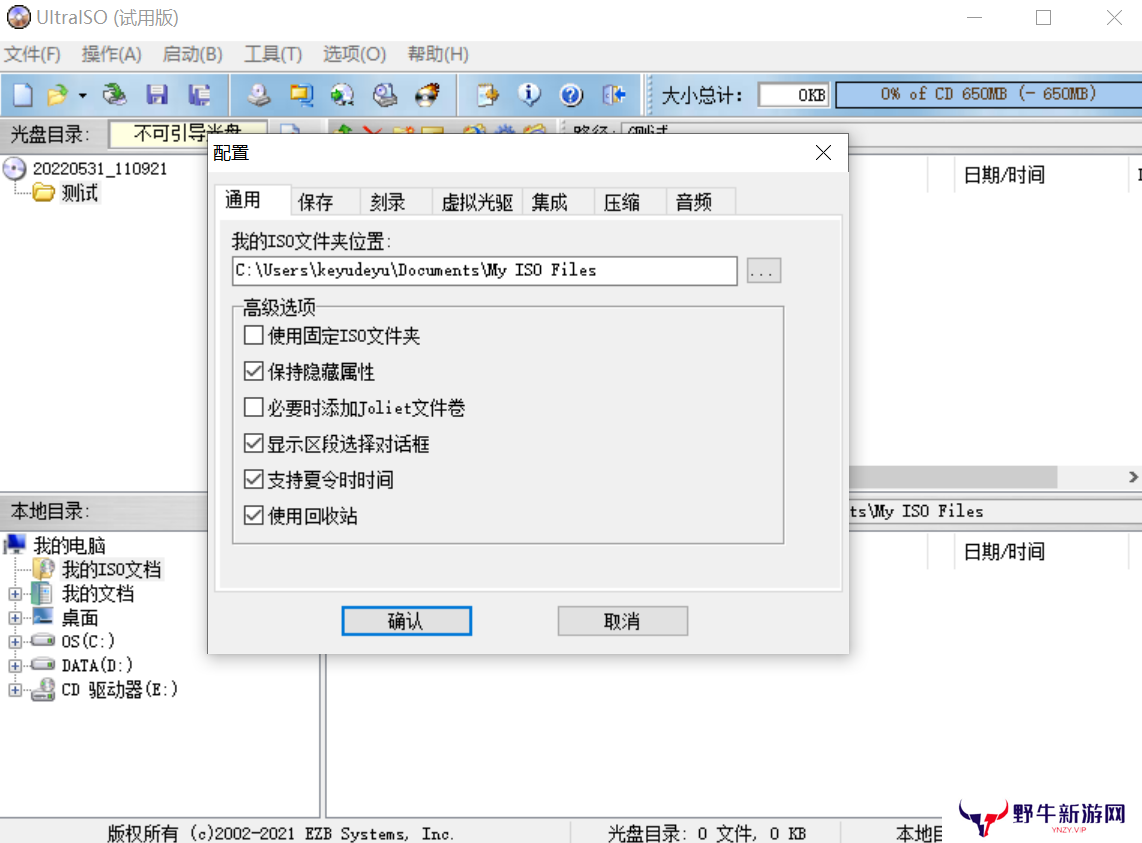Open the 操作(A) menu
The image size is (1142, 843).
111,55
